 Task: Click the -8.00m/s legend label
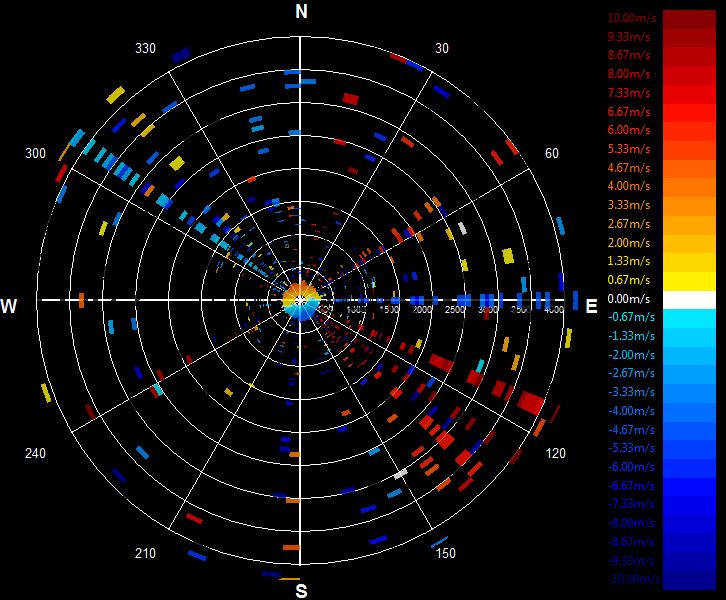coord(631,523)
